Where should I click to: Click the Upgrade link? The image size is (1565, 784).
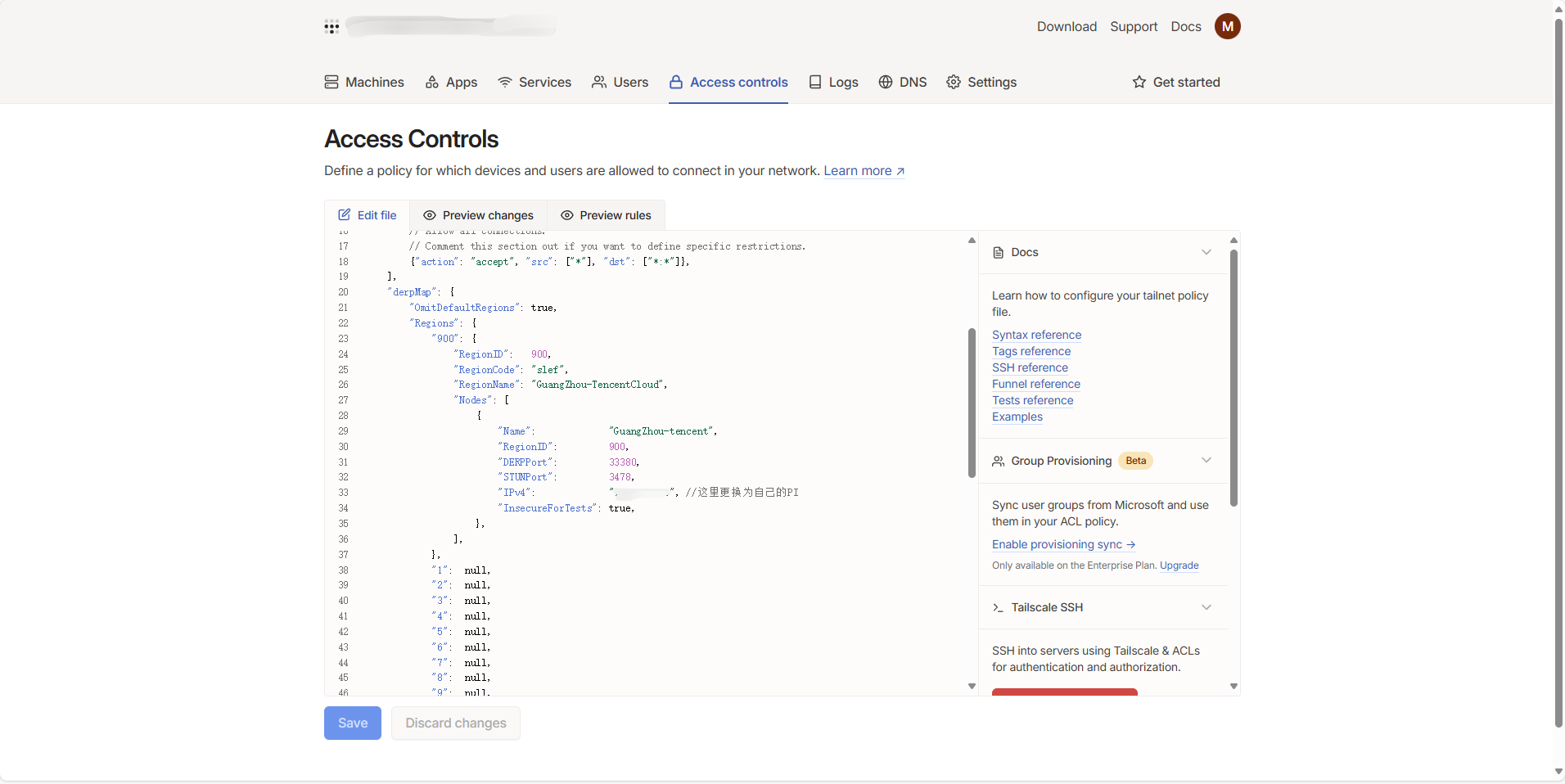(x=1179, y=565)
